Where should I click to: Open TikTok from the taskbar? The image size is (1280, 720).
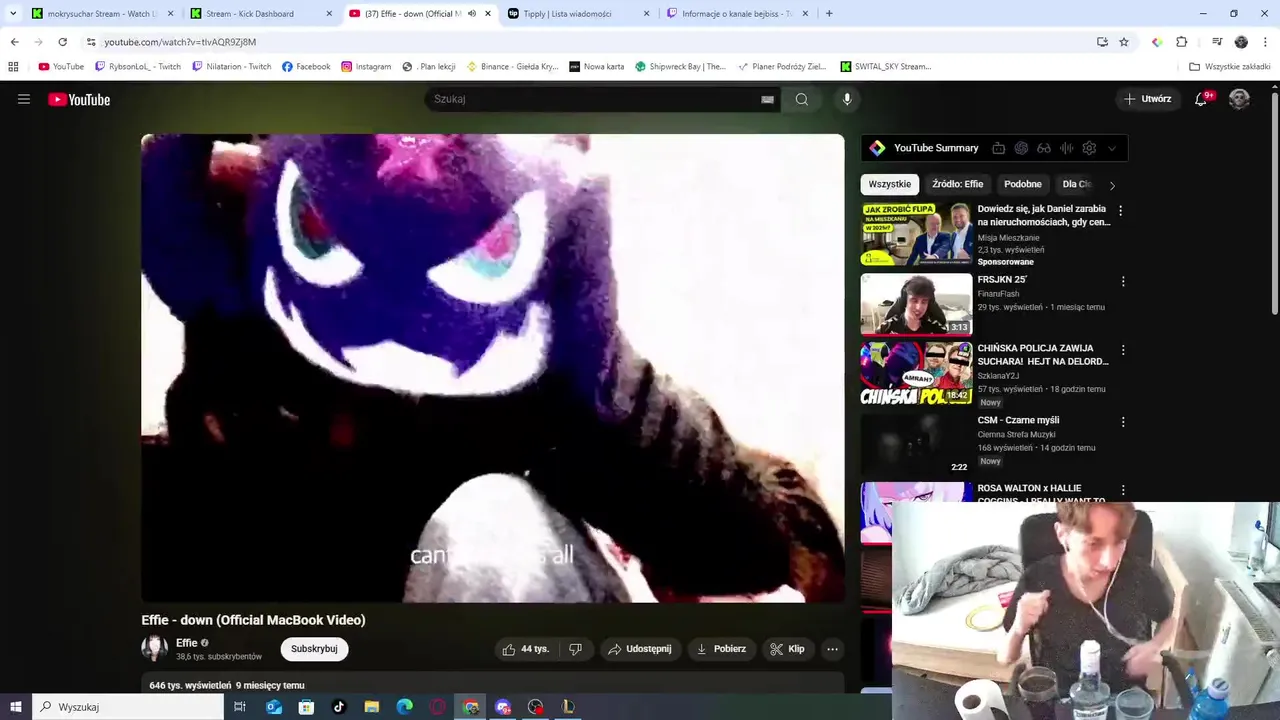[339, 707]
